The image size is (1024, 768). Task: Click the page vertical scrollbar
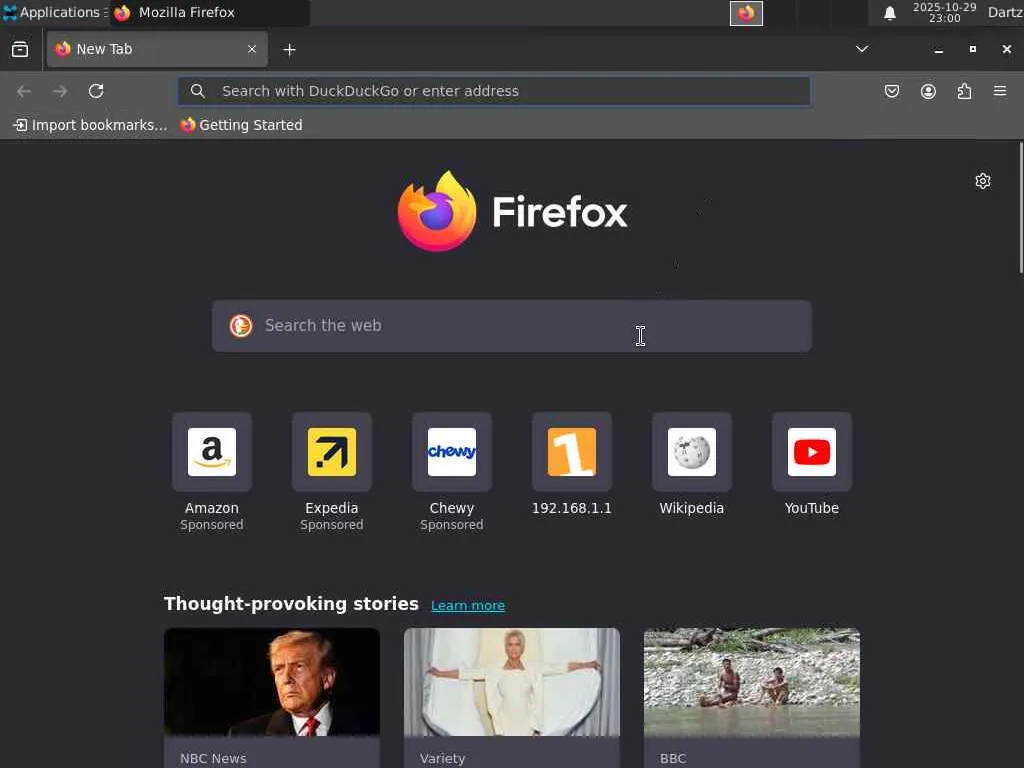pyautogui.click(x=1021, y=208)
